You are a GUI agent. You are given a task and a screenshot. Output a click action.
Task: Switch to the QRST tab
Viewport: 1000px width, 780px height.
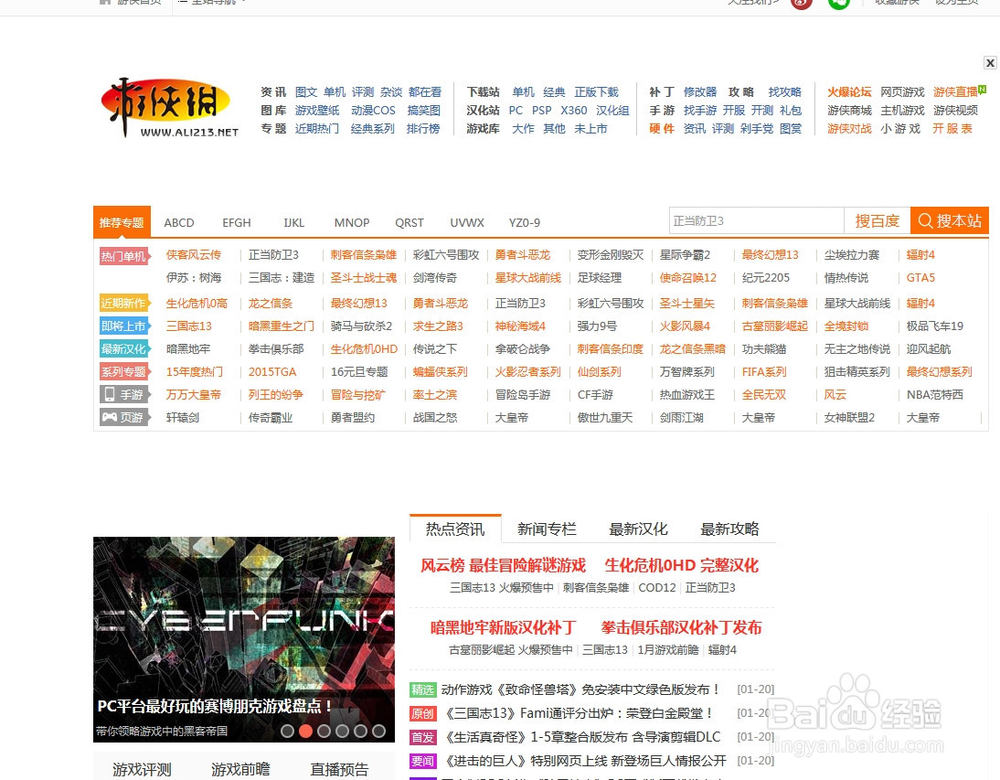coord(409,223)
